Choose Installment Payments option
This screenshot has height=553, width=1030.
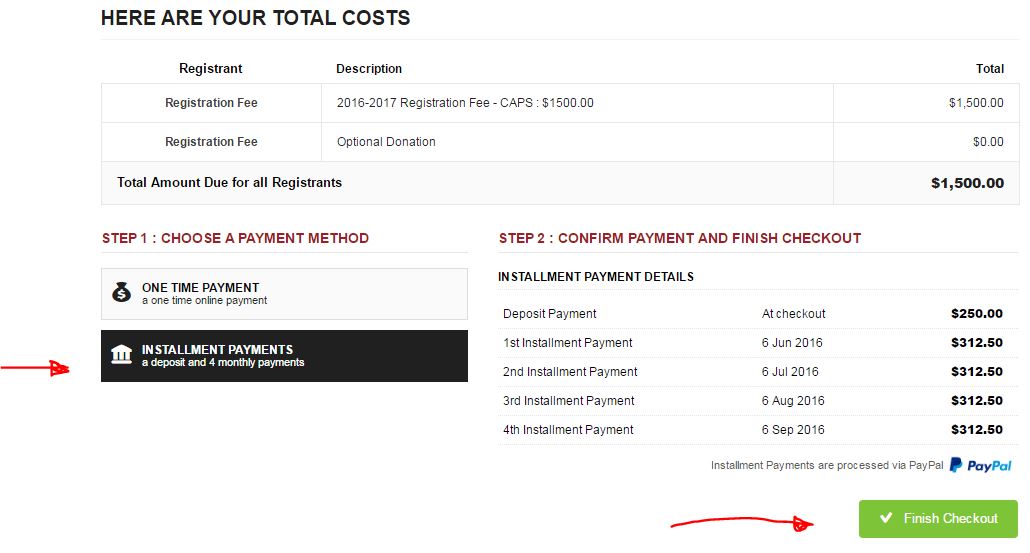coord(284,356)
